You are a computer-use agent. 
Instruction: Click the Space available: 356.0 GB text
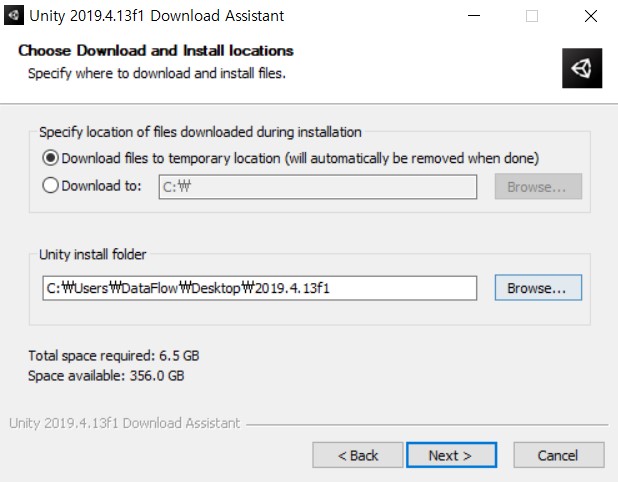click(x=106, y=376)
